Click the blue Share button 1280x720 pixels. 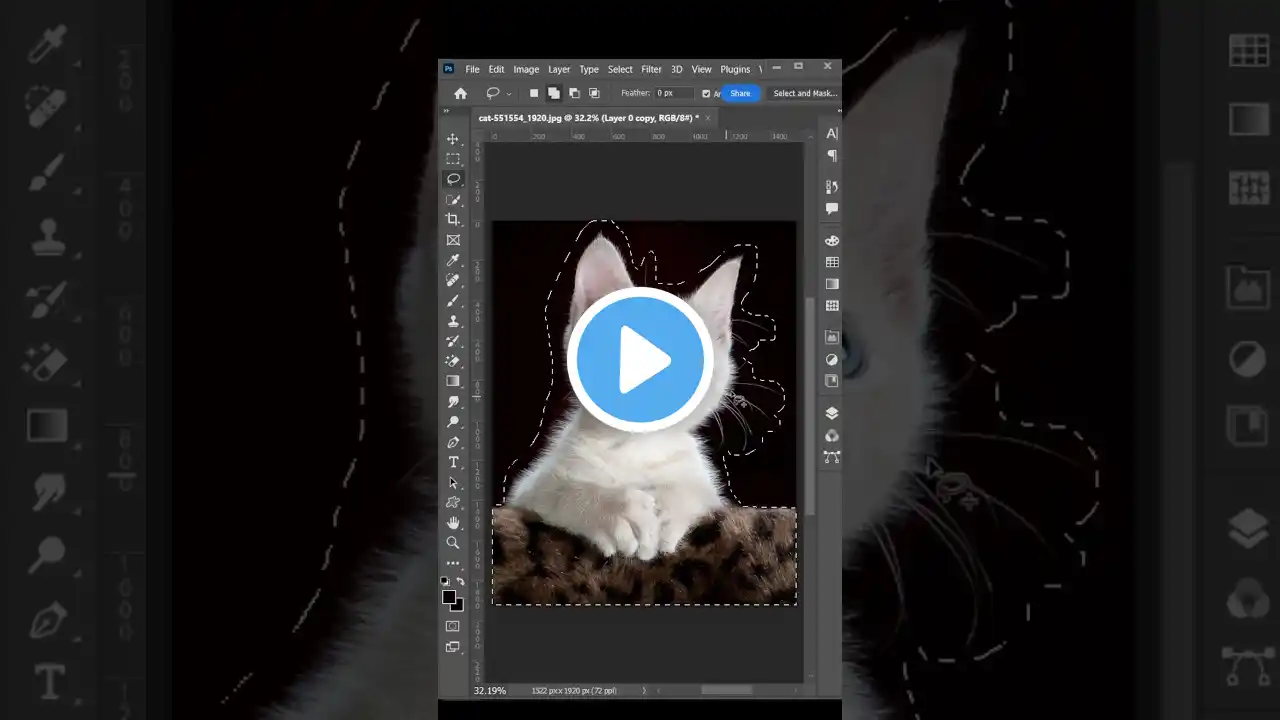tap(740, 93)
